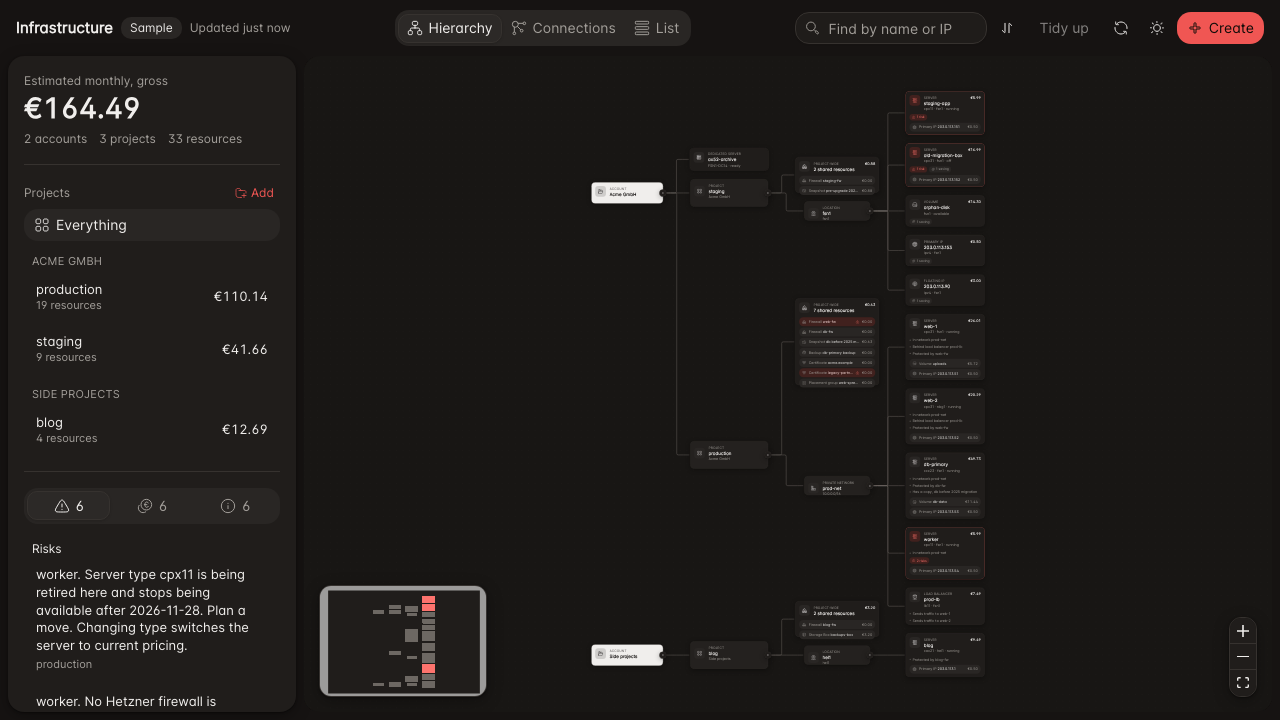Open the dedicated server archive node

pos(729,159)
